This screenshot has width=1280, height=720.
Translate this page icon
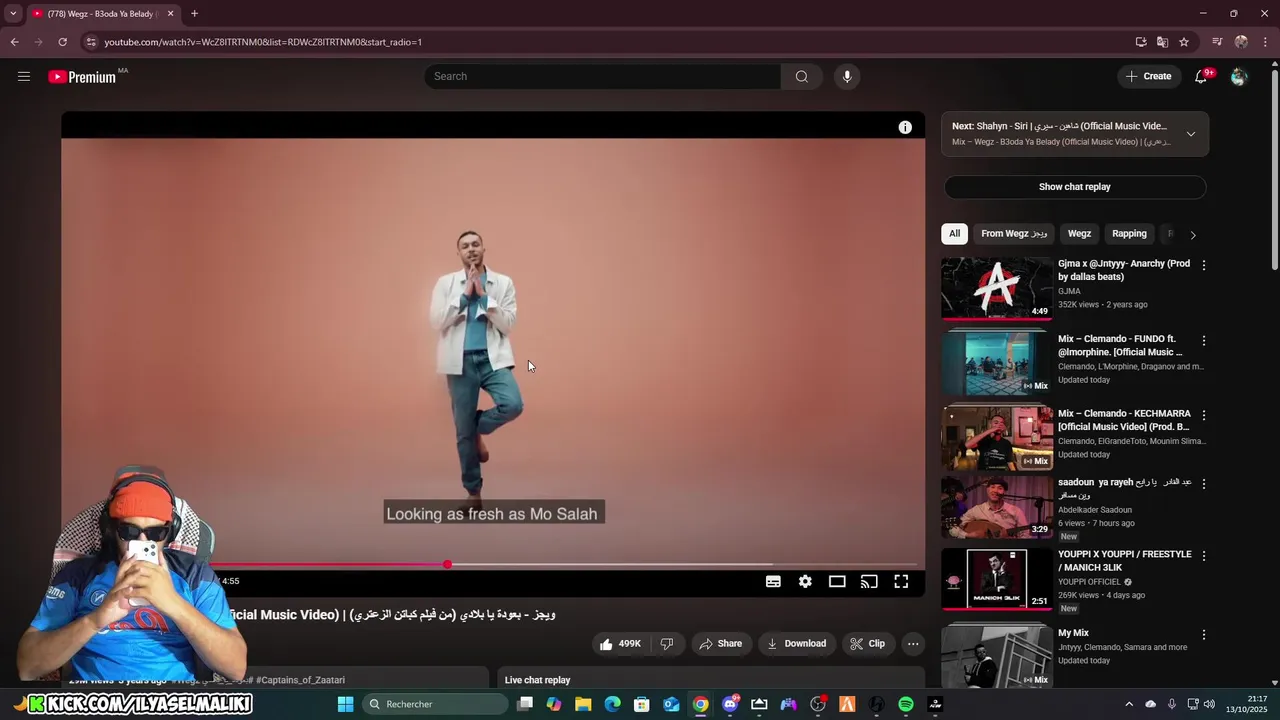[1162, 42]
